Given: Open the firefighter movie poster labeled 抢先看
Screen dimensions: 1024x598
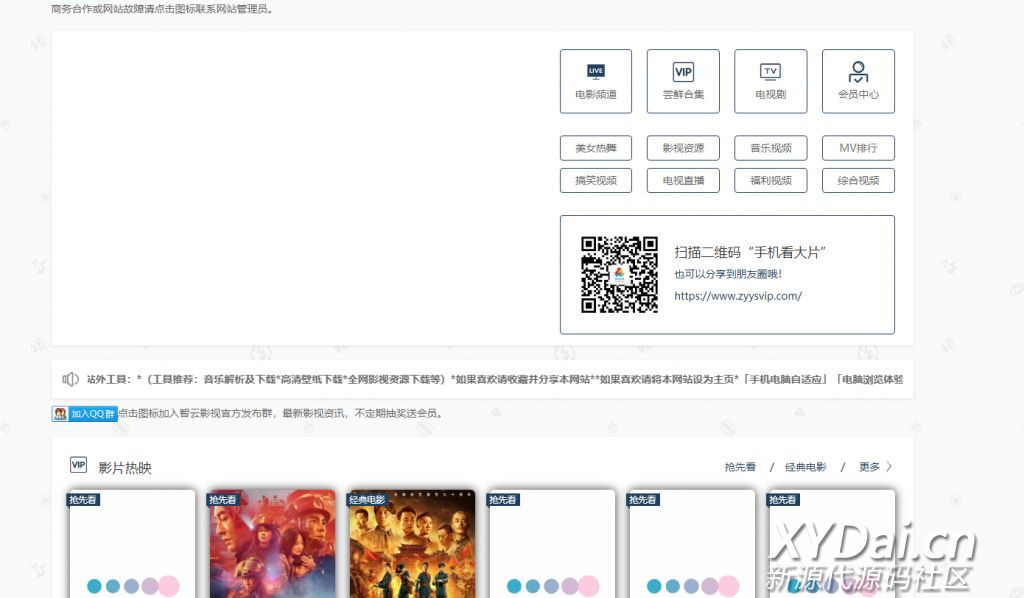Looking at the screenshot, I should click(272, 544).
